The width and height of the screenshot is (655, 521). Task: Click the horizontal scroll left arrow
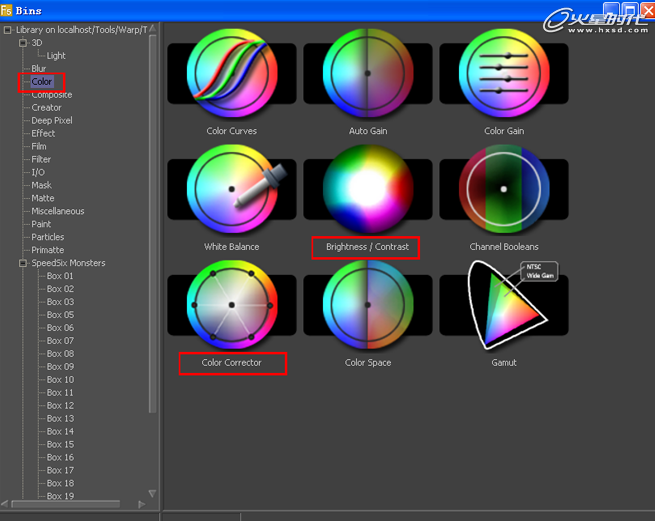pos(5,504)
